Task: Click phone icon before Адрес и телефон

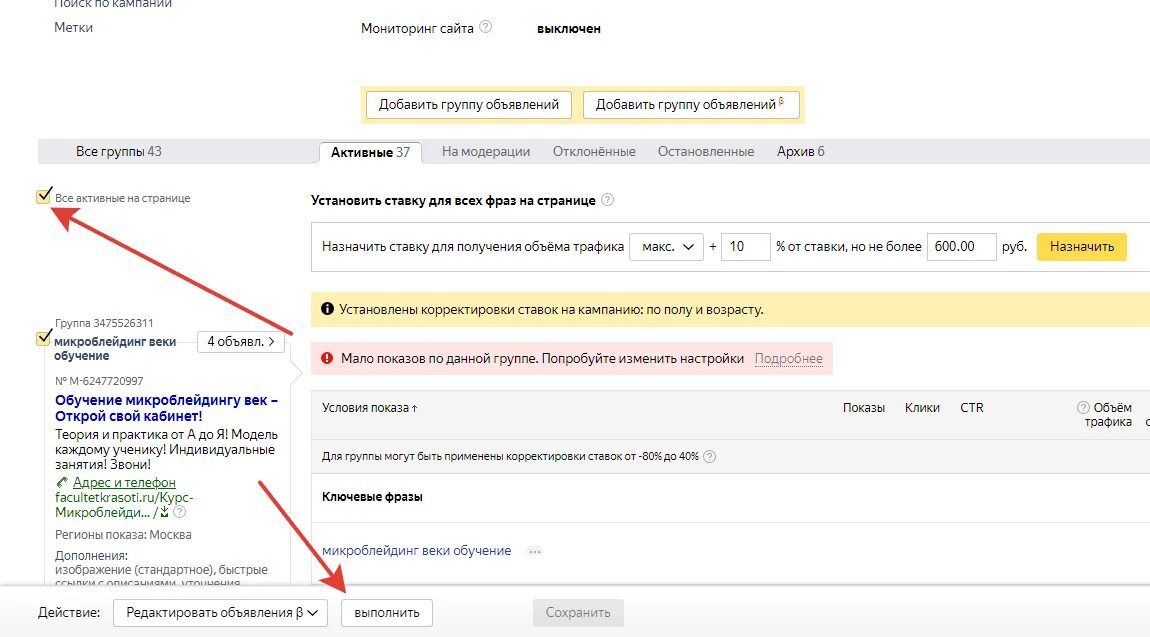Action: click(x=63, y=483)
